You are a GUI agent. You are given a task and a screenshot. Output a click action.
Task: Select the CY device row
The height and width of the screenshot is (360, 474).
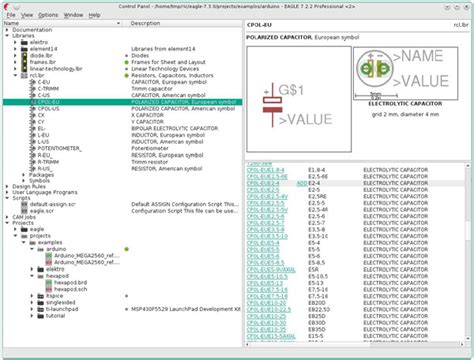[x=122, y=122]
